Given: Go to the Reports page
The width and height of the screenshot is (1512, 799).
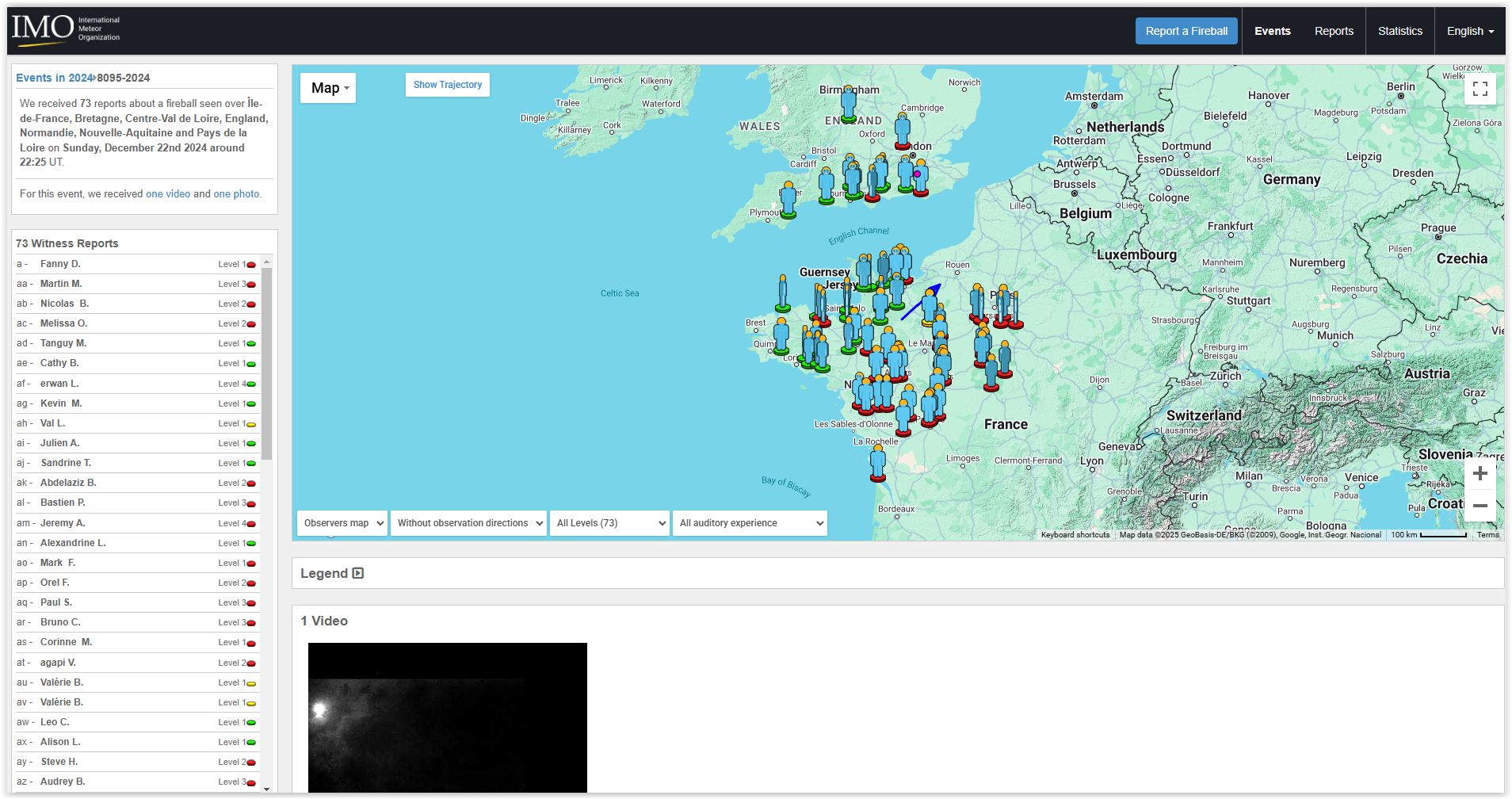Looking at the screenshot, I should click(x=1334, y=31).
